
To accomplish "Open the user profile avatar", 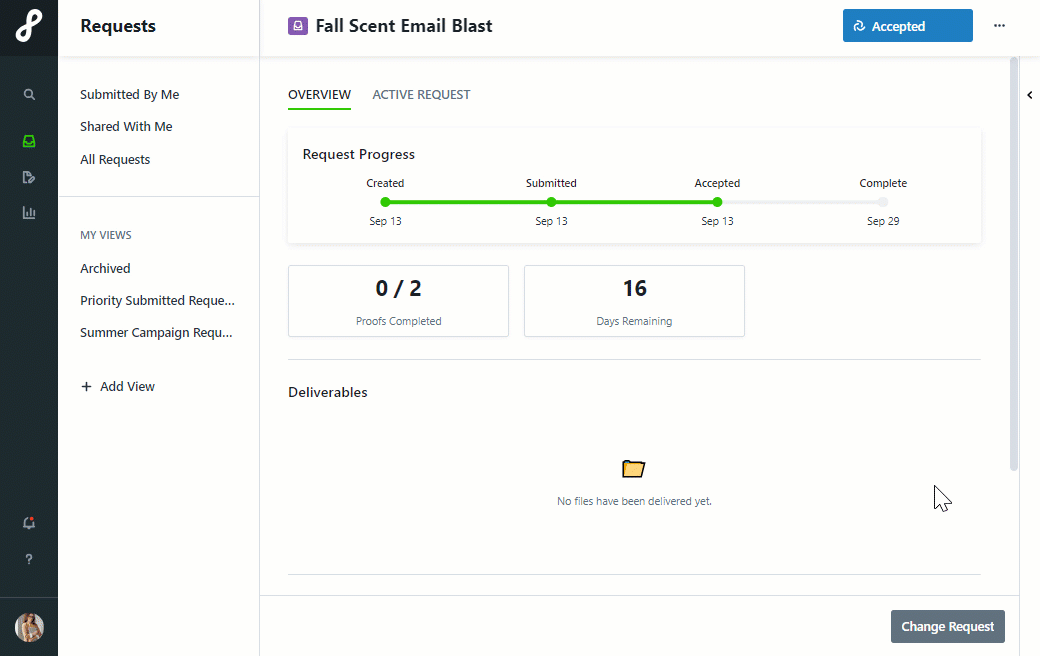I will tap(29, 627).
